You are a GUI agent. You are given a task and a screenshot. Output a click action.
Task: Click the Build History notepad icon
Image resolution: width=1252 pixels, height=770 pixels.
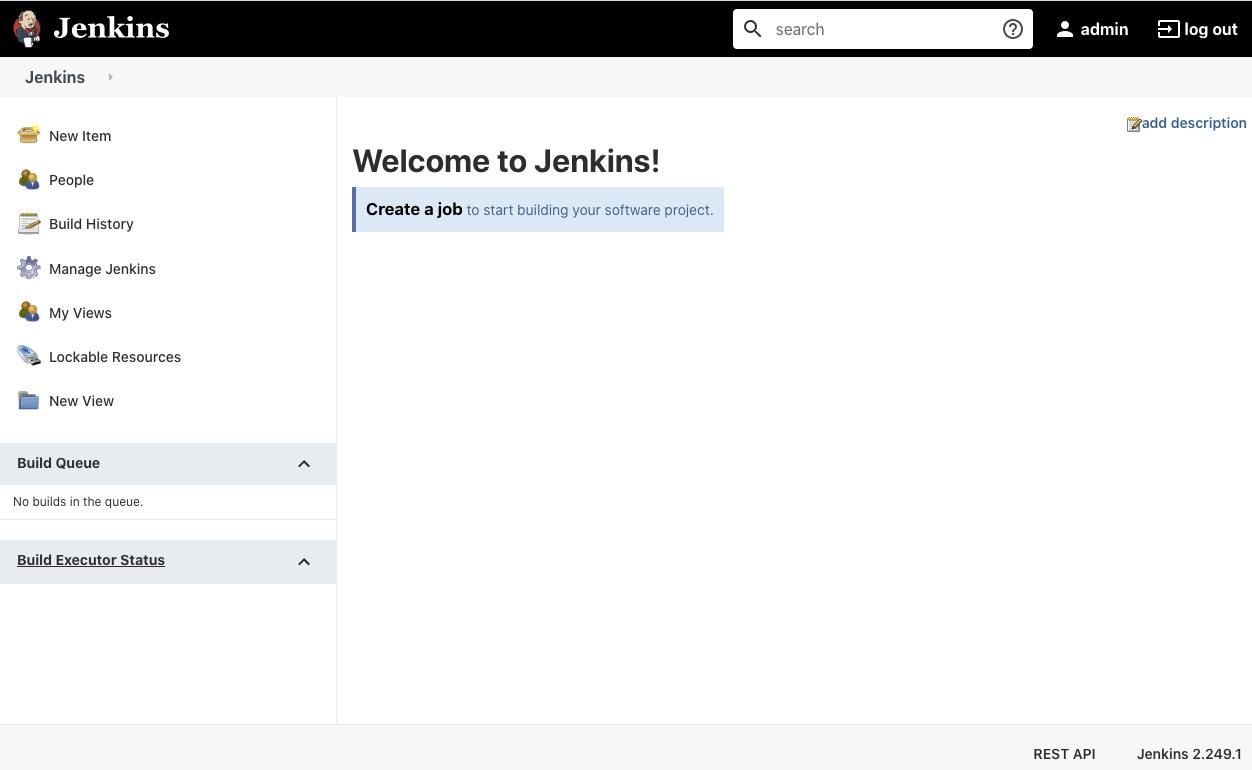29,223
